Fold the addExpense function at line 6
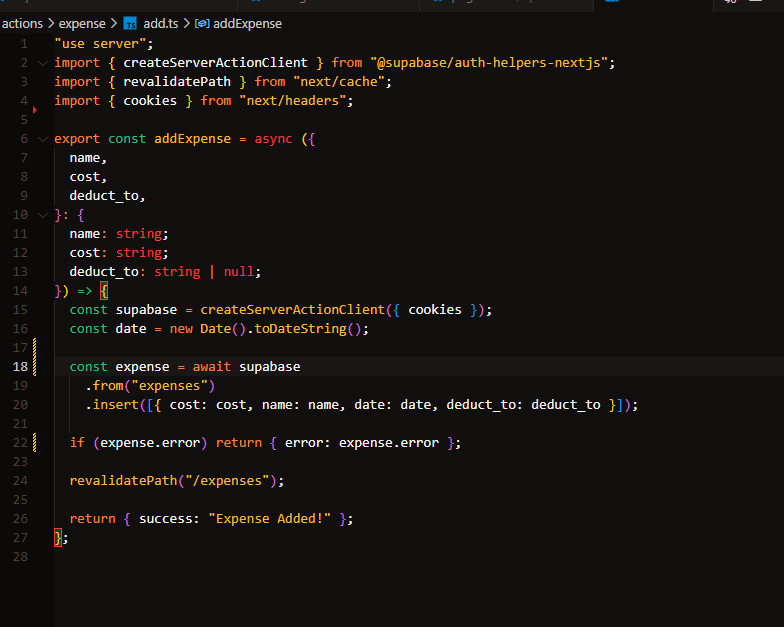This screenshot has height=627, width=784. tap(43, 139)
